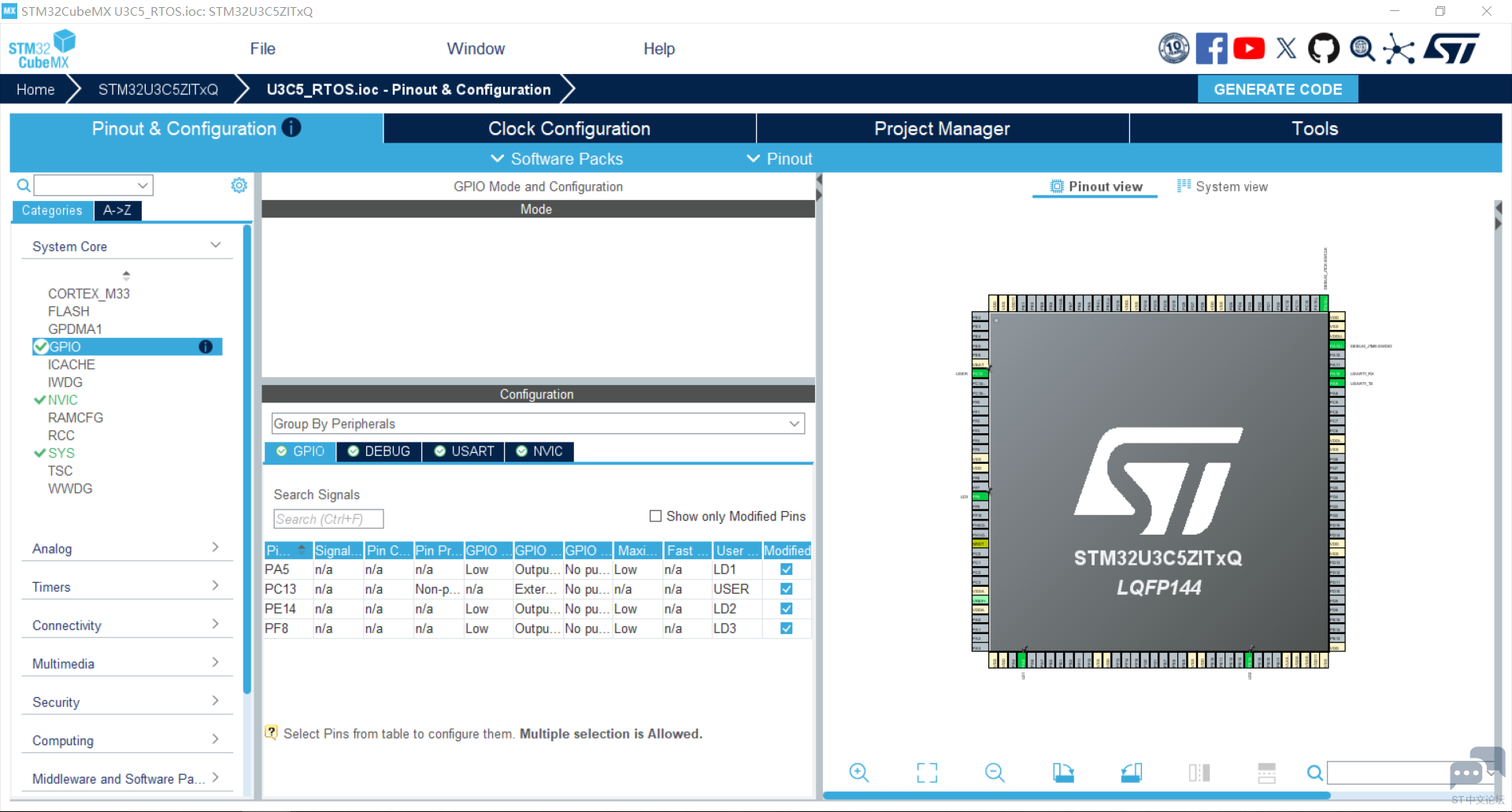Switch to the Tools tab

pos(1315,128)
